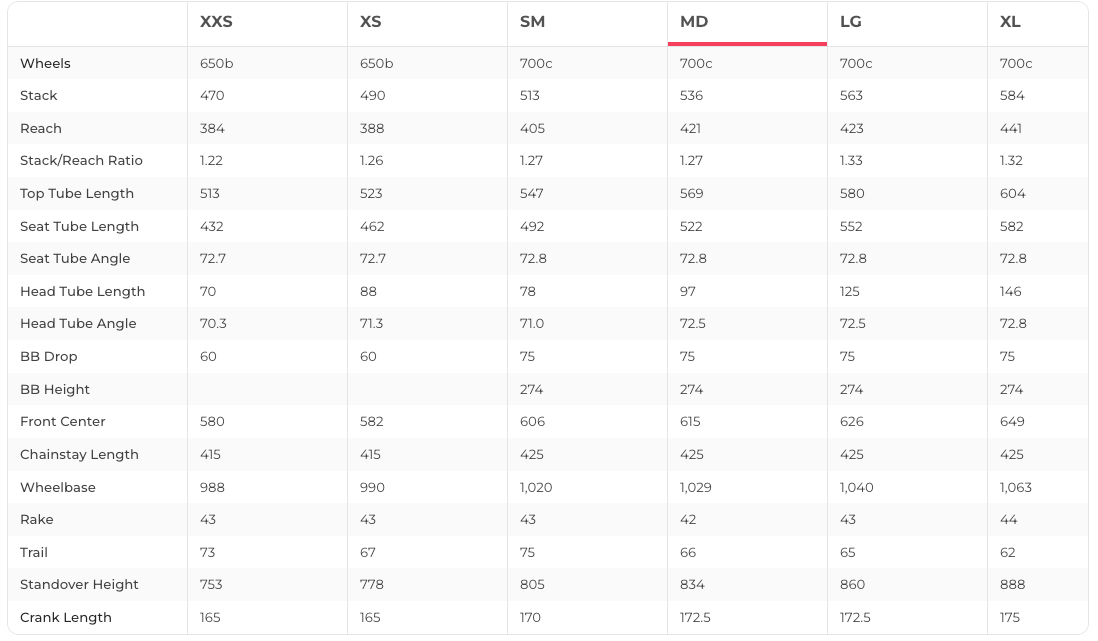Switch to the XL size column

(x=1010, y=22)
